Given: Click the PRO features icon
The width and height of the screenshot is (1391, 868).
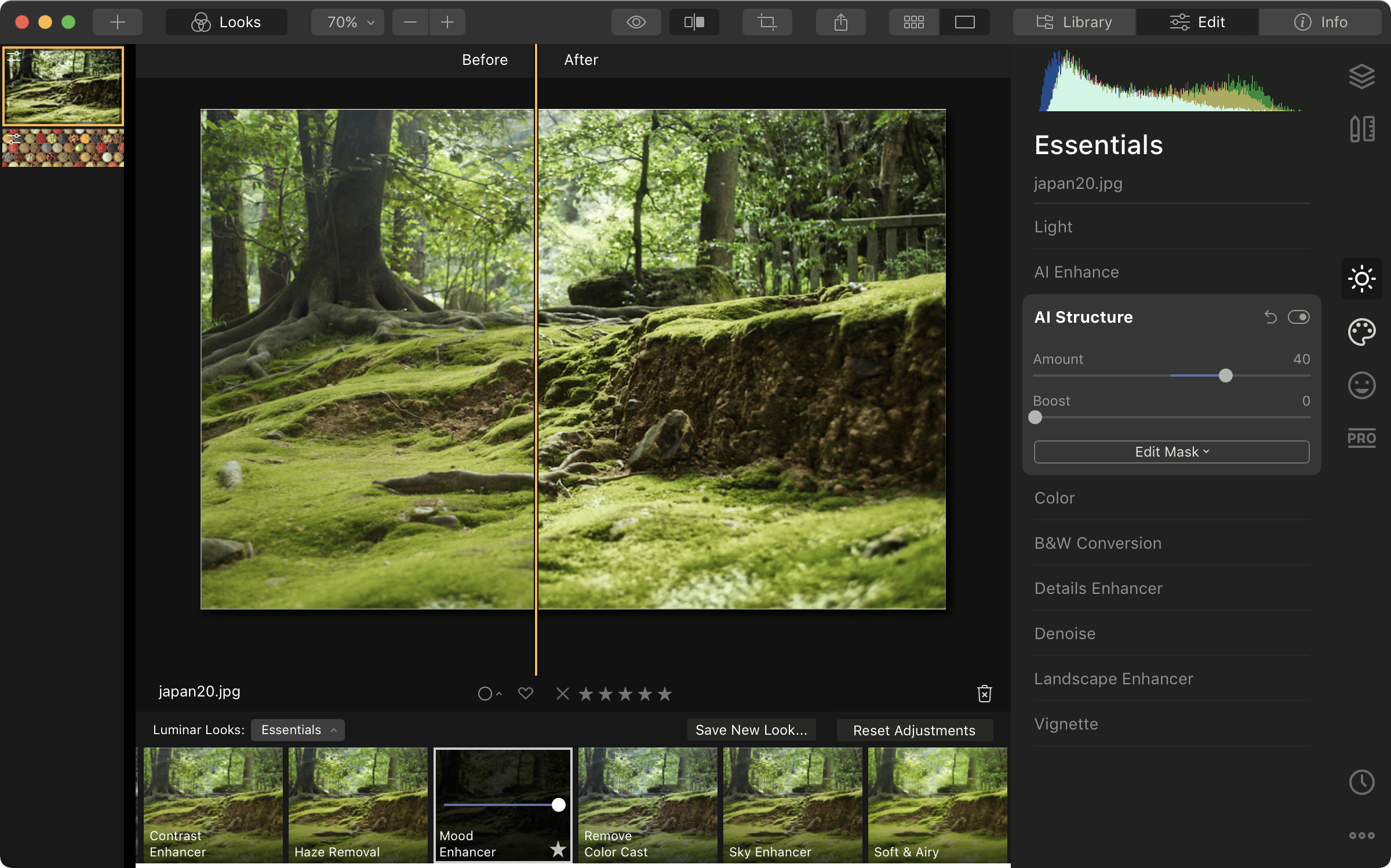Looking at the screenshot, I should 1362,438.
